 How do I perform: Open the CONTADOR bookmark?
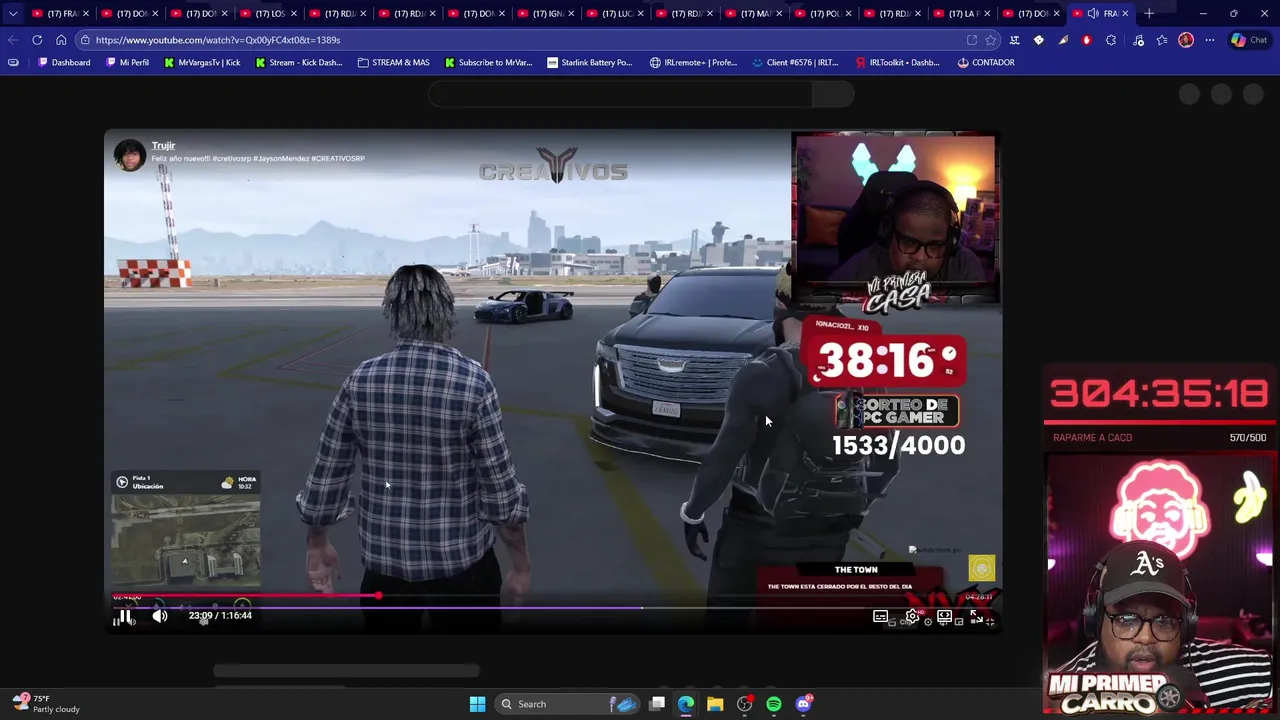[985, 62]
